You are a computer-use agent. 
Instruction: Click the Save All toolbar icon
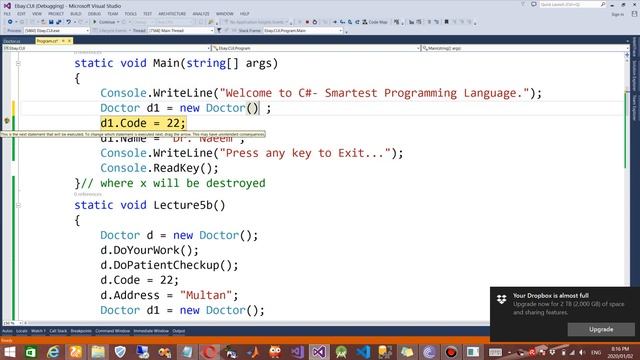[x=59, y=22]
